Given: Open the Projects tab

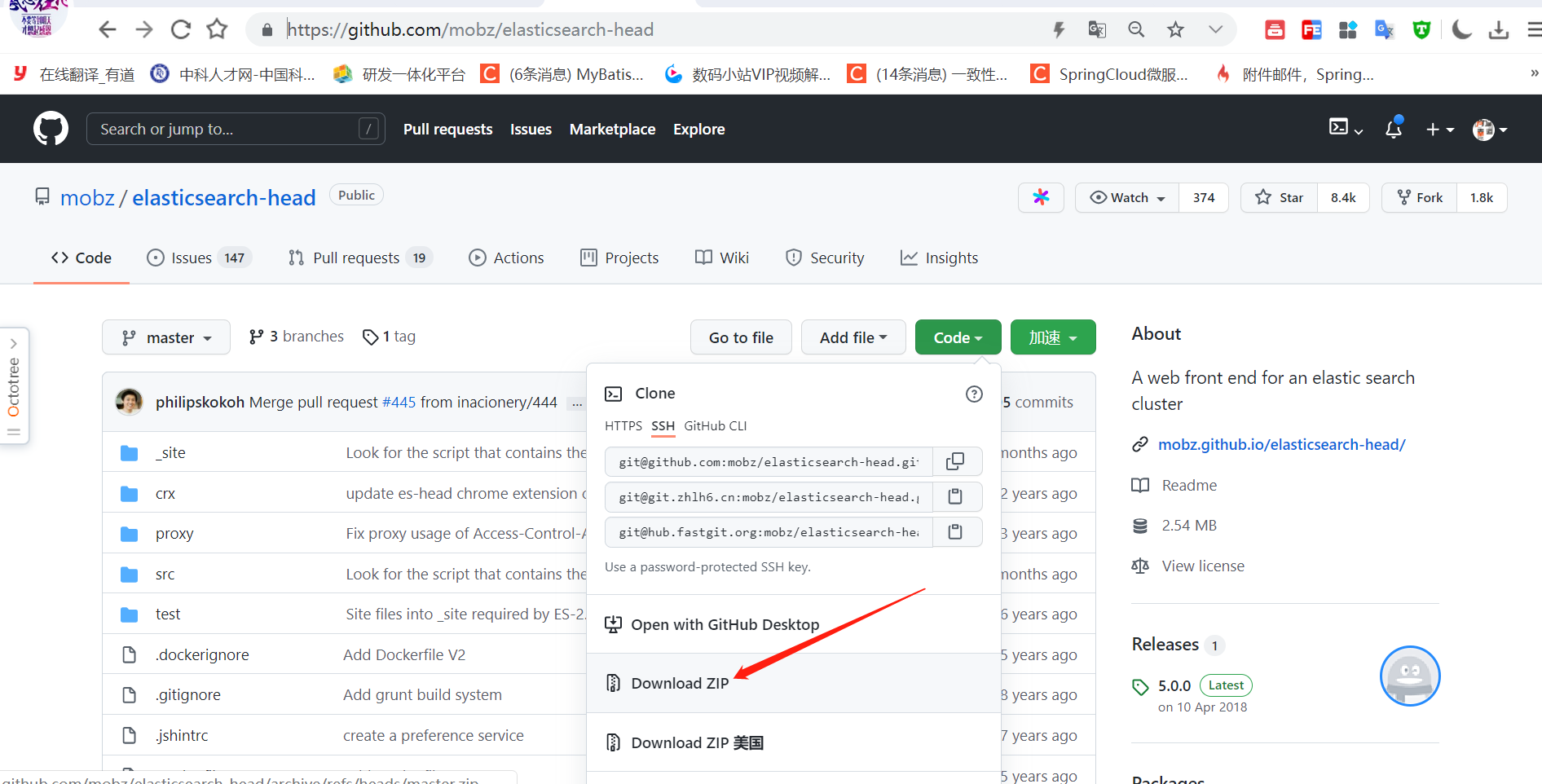Looking at the screenshot, I should pos(619,258).
